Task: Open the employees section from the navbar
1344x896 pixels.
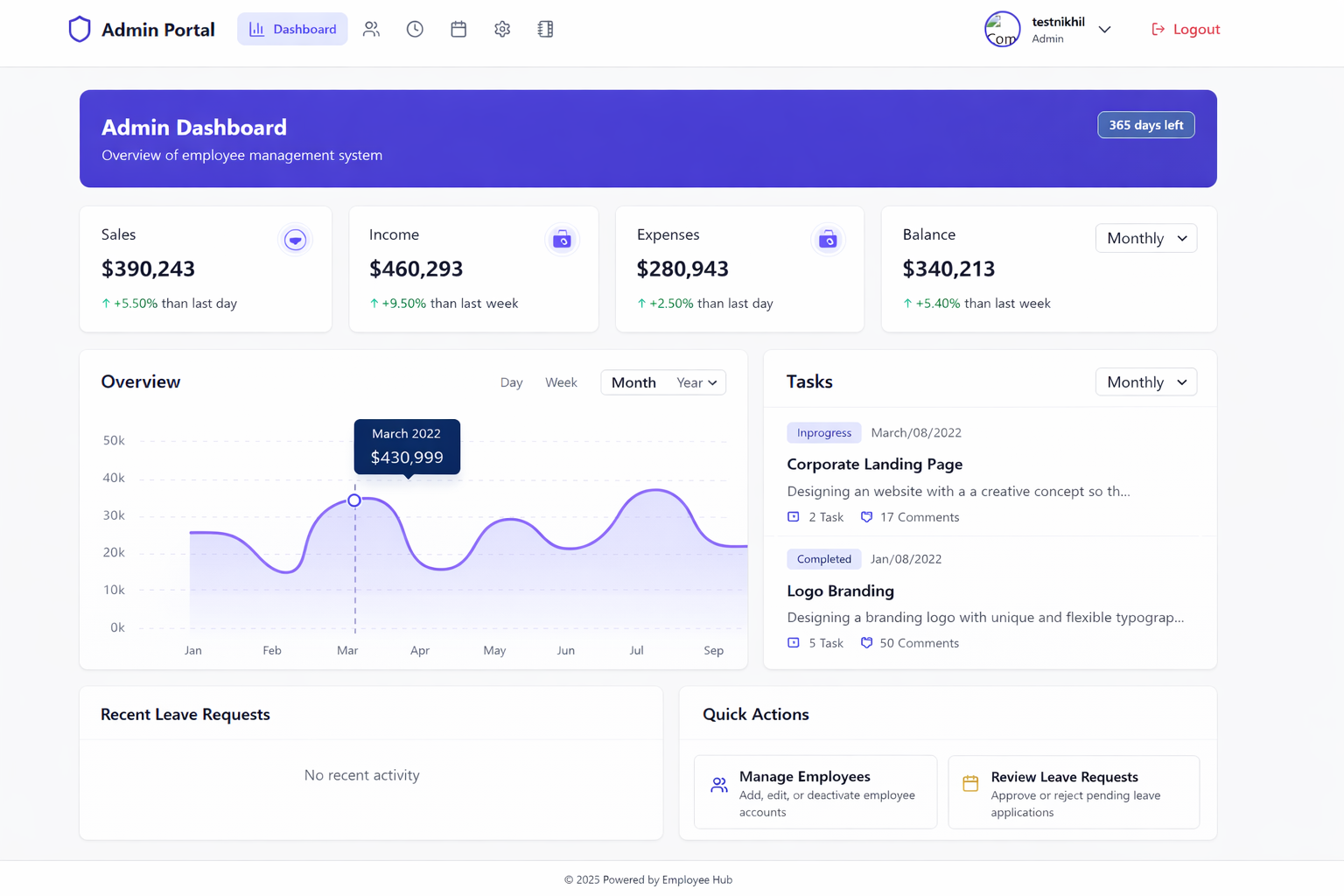Action: pyautogui.click(x=371, y=29)
